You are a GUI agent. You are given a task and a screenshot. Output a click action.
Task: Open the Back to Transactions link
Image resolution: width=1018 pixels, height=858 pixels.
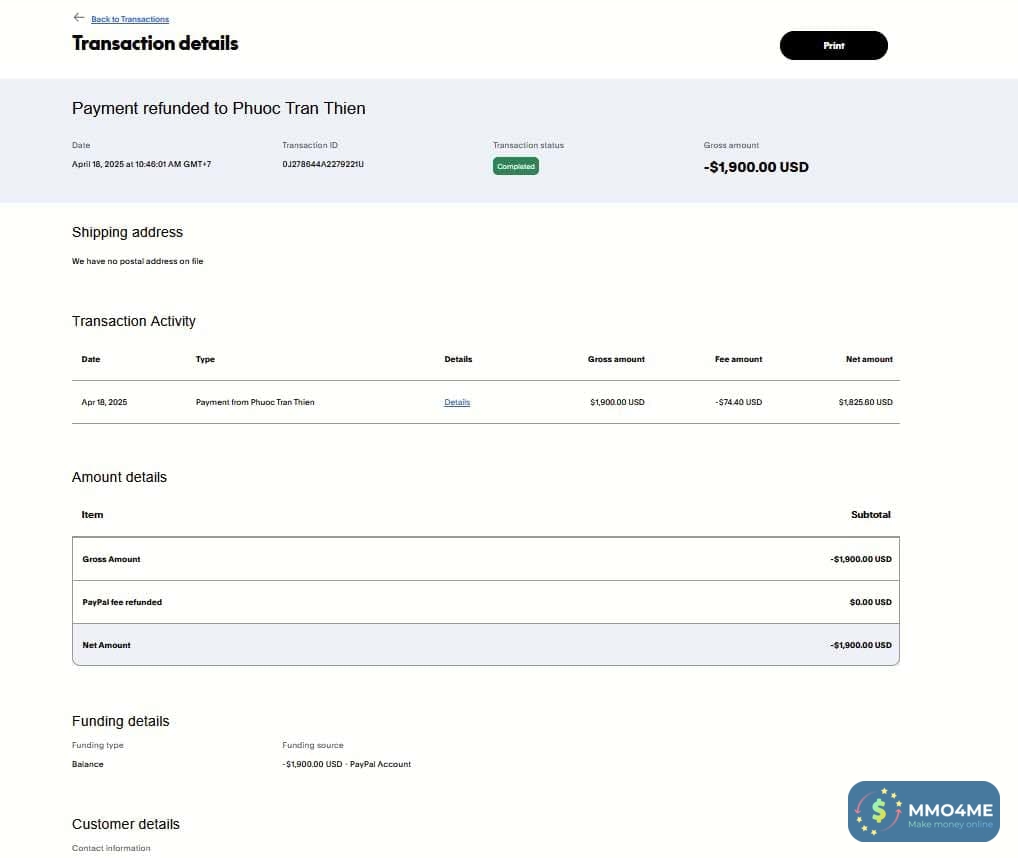130,19
